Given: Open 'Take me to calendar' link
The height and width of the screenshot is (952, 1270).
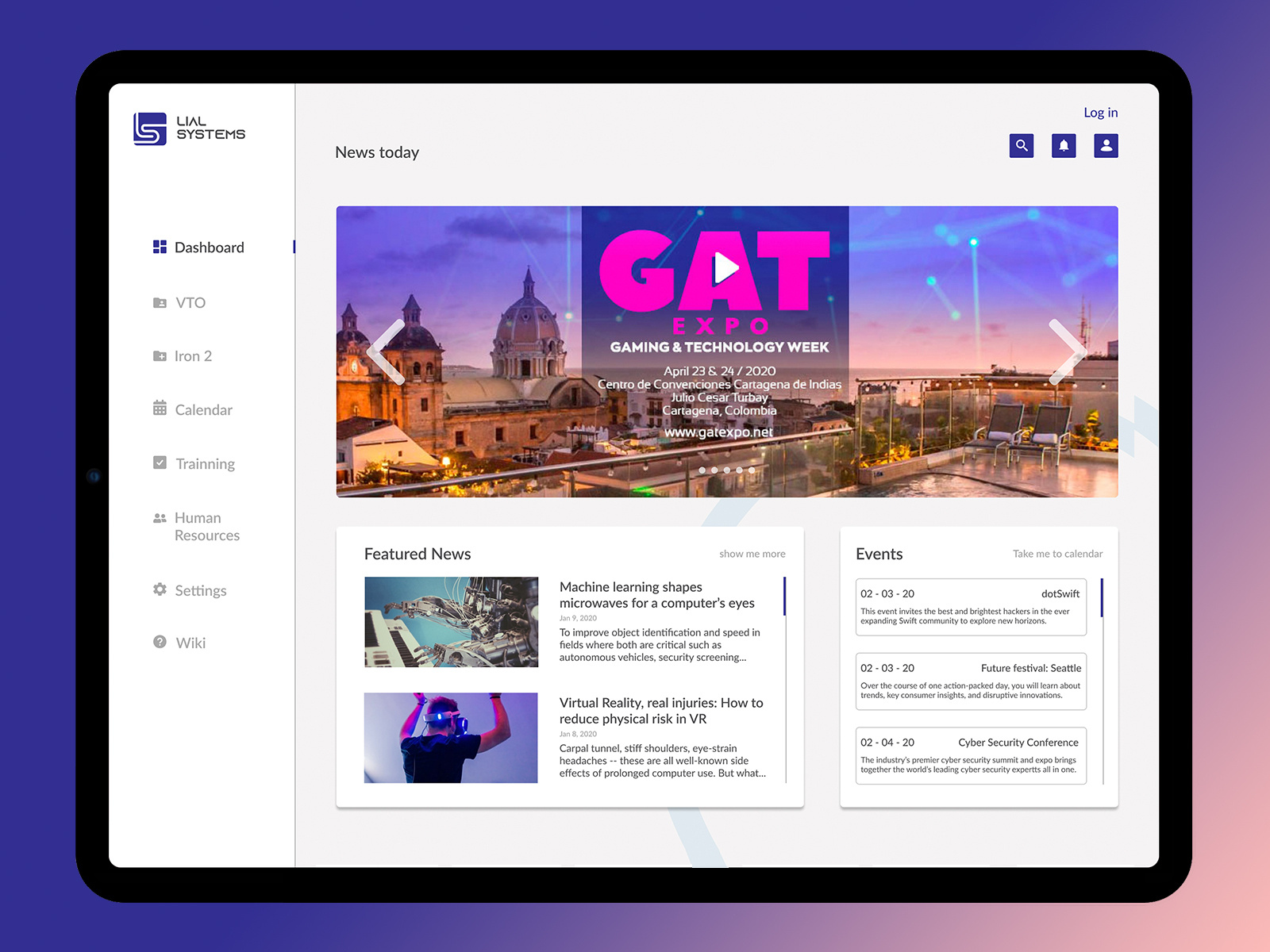Looking at the screenshot, I should pyautogui.click(x=1057, y=554).
